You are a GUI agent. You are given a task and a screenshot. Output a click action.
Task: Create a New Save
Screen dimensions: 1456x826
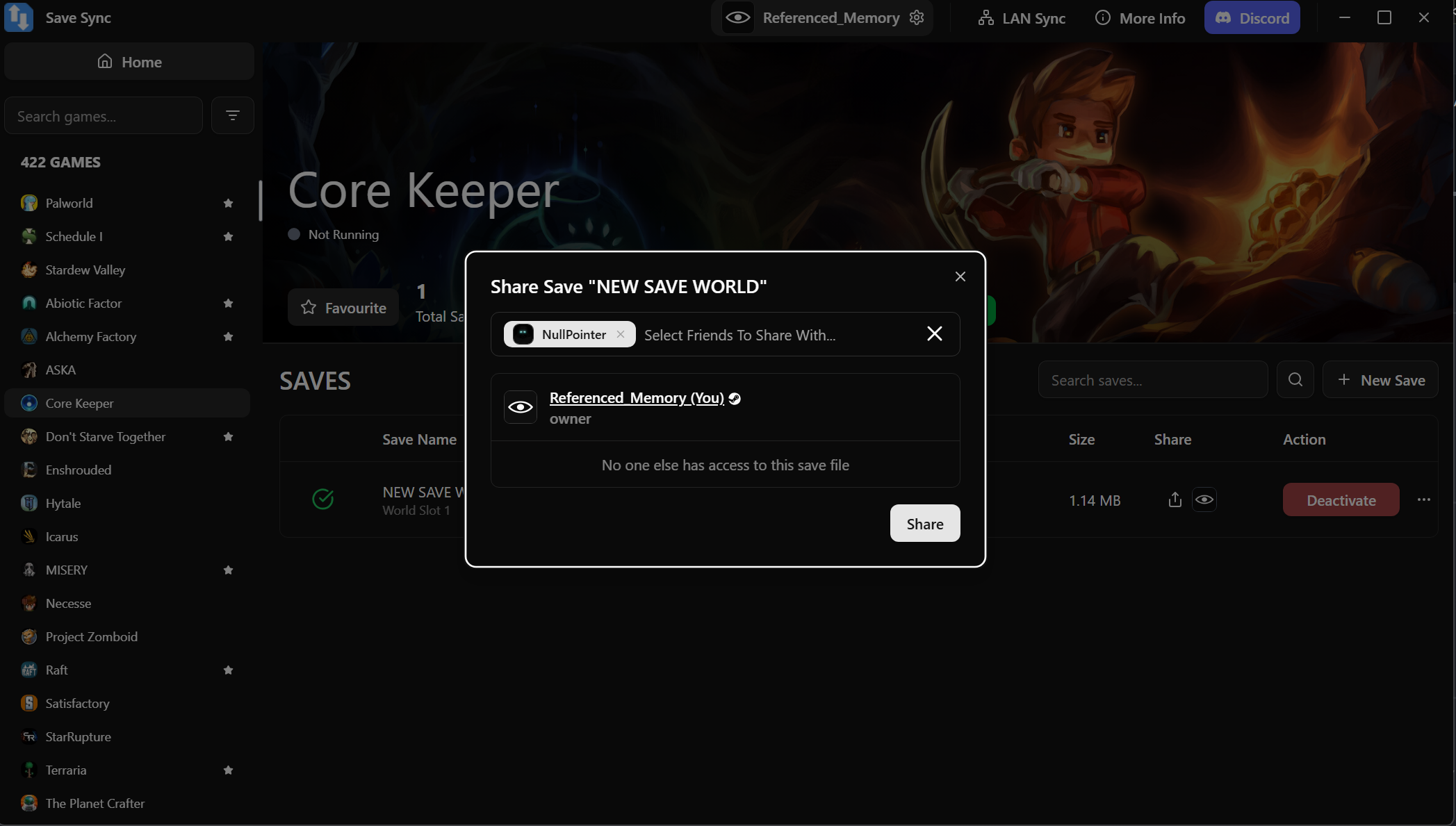pyautogui.click(x=1380, y=379)
